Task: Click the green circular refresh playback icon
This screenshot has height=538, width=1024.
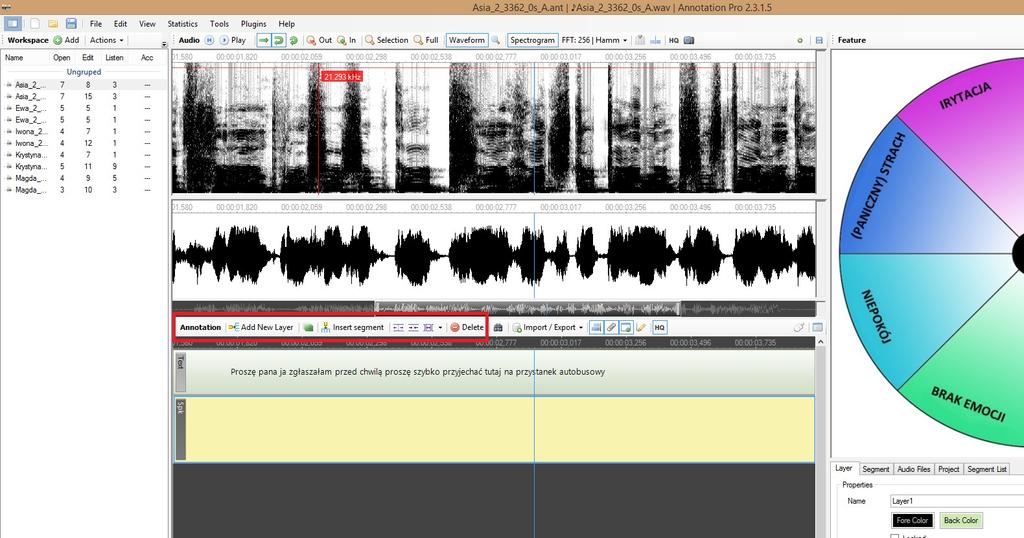Action: click(294, 40)
